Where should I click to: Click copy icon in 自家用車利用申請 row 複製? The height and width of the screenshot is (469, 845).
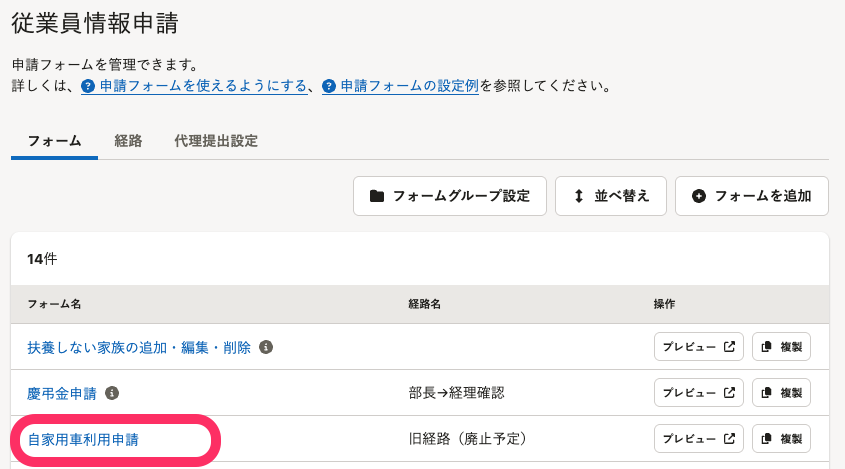click(766, 439)
